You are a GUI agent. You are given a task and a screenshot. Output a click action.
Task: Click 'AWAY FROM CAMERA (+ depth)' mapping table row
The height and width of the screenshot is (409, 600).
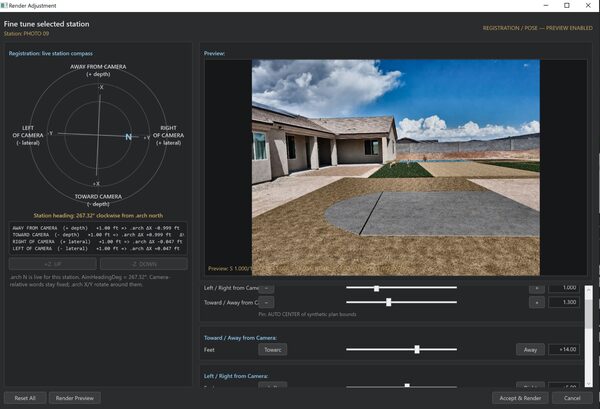pyautogui.click(x=96, y=228)
